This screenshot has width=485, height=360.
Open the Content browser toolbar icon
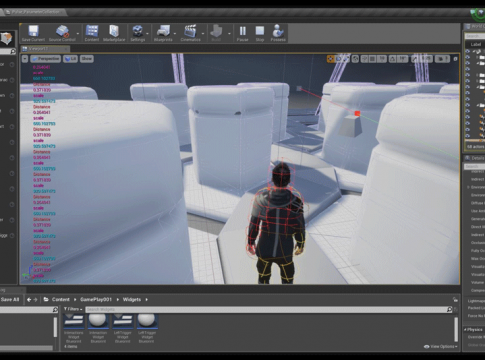click(x=92, y=33)
